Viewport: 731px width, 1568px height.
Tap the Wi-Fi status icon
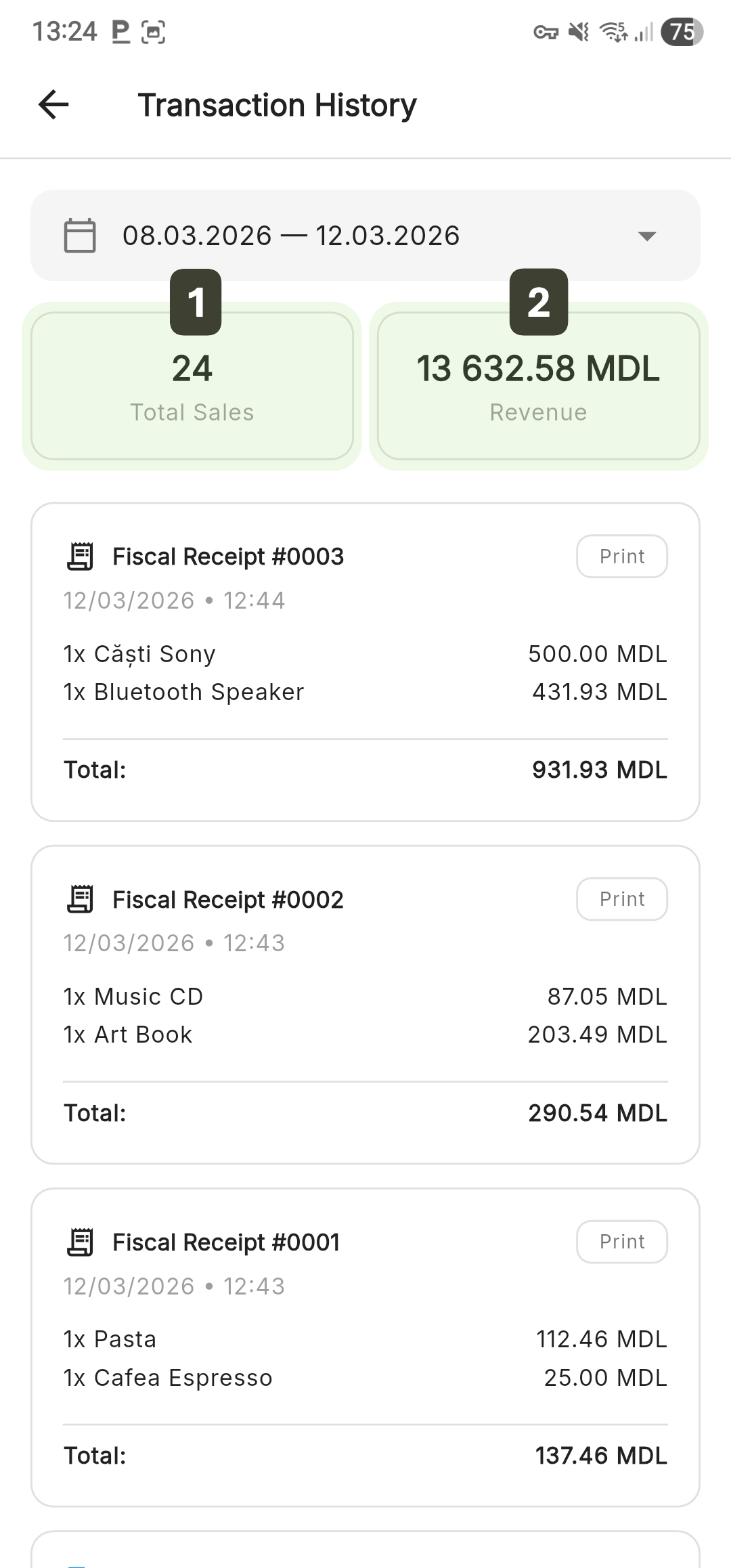pyautogui.click(x=613, y=32)
